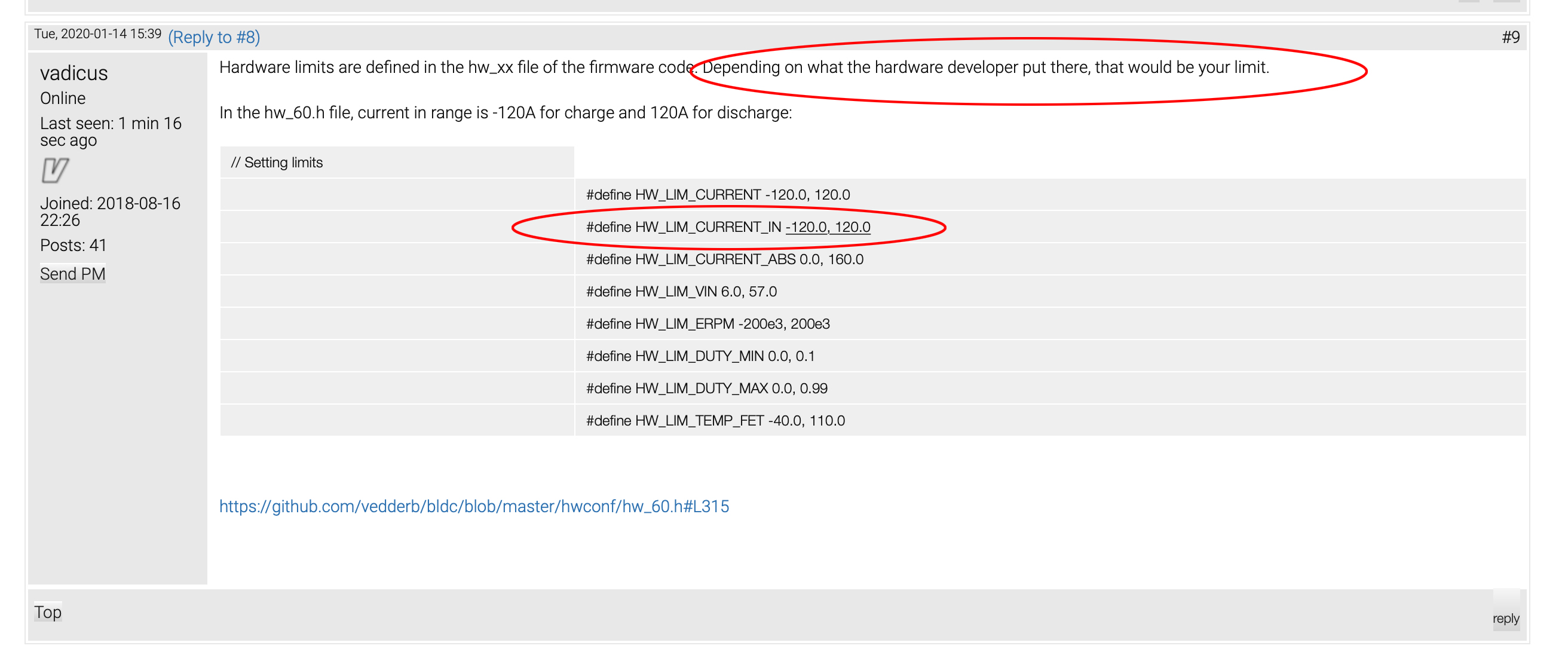The height and width of the screenshot is (670, 1568).
Task: Click vadicus's V avatar icon
Action: pyautogui.click(x=55, y=170)
